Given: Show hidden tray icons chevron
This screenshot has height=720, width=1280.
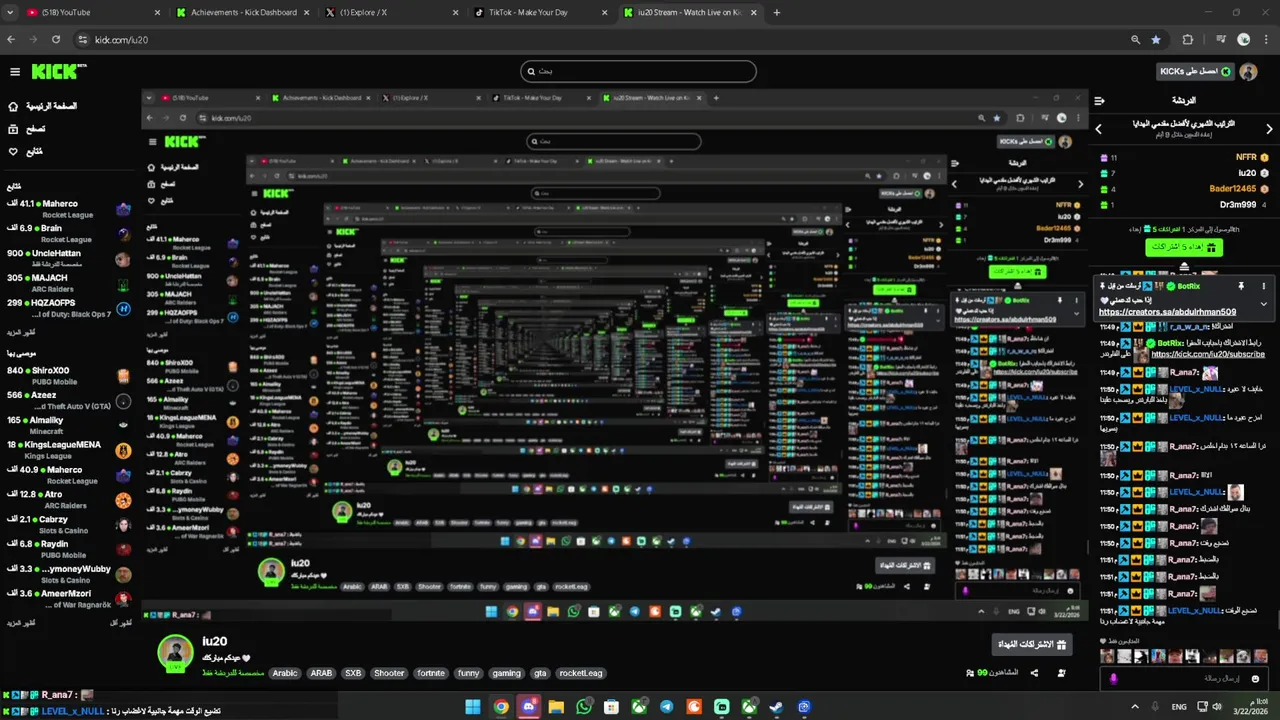Looking at the screenshot, I should point(1134,707).
